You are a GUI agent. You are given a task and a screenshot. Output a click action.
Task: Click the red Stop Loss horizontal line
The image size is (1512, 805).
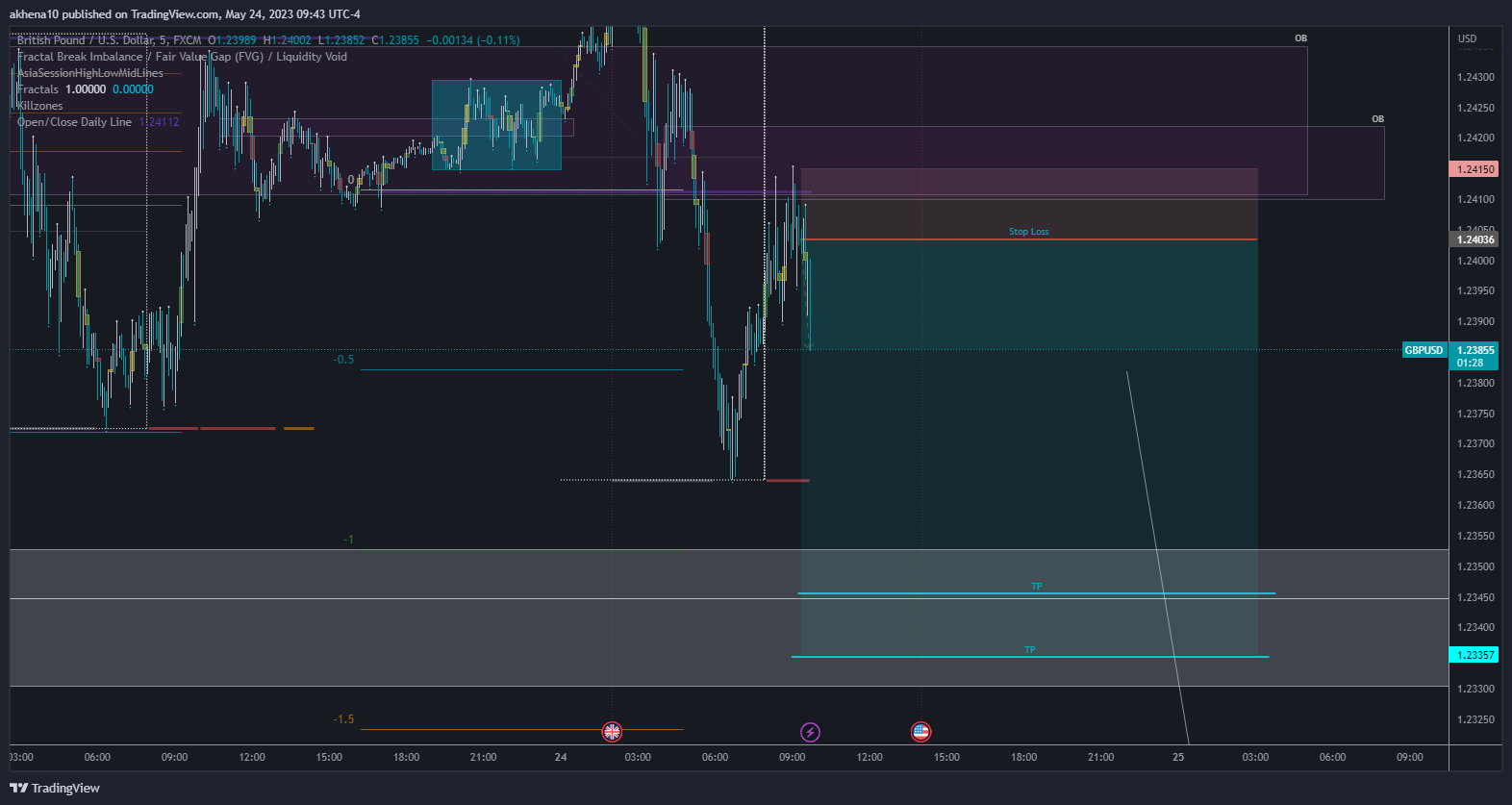pos(1029,239)
